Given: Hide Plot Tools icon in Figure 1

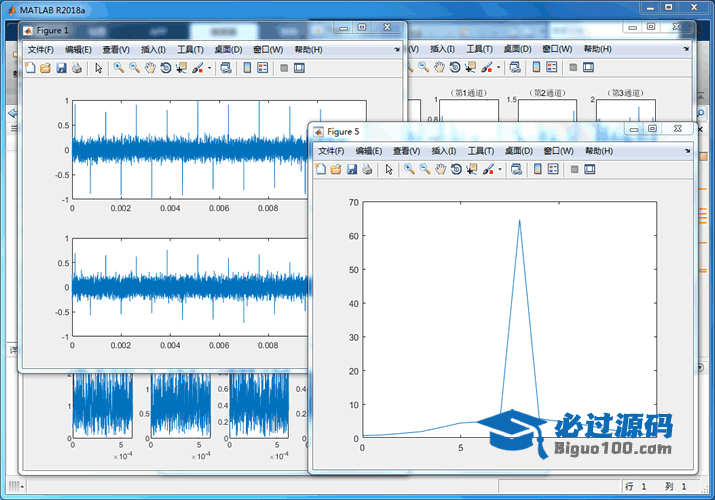Looking at the screenshot, I should [x=284, y=68].
